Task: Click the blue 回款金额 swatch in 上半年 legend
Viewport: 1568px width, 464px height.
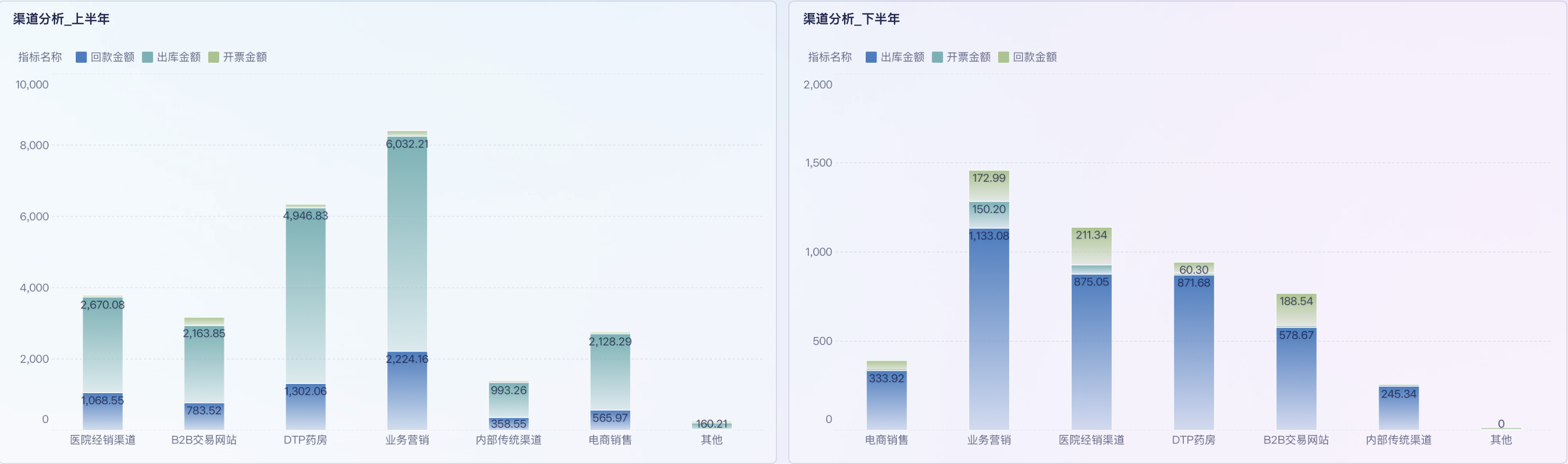Action: point(81,57)
